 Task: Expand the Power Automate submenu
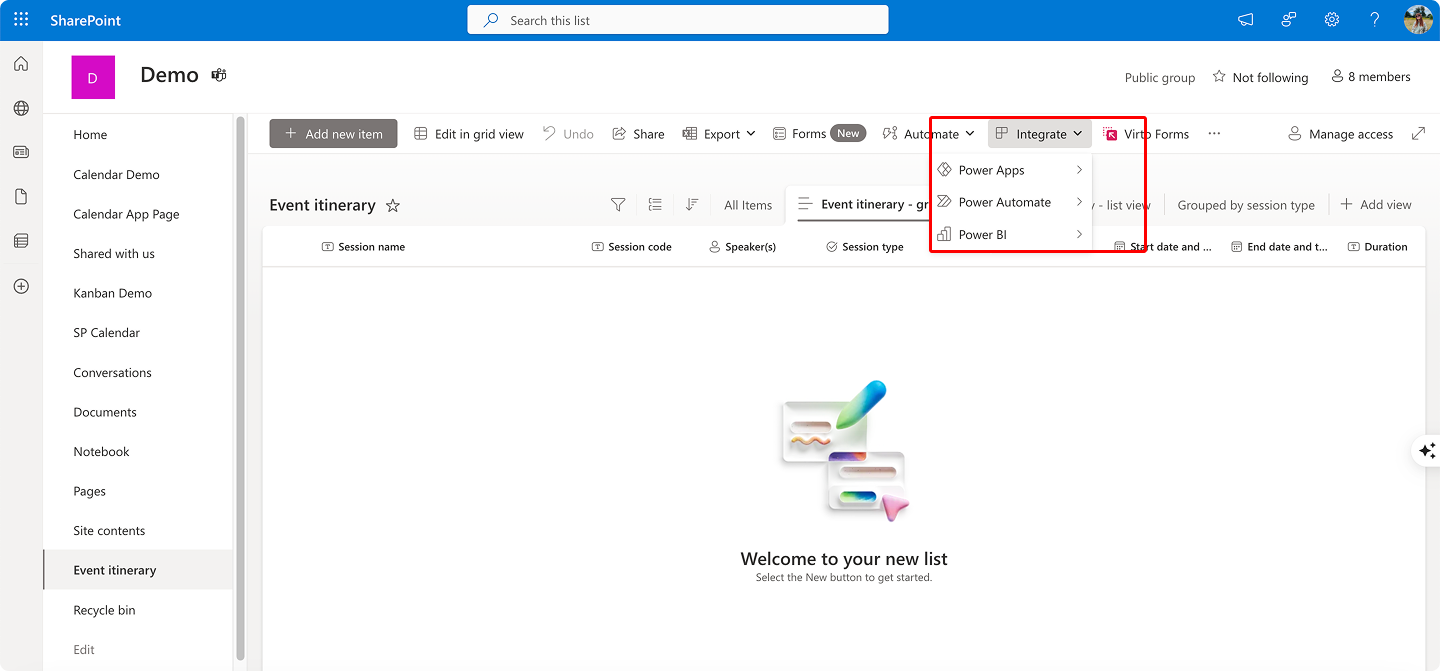[1011, 202]
